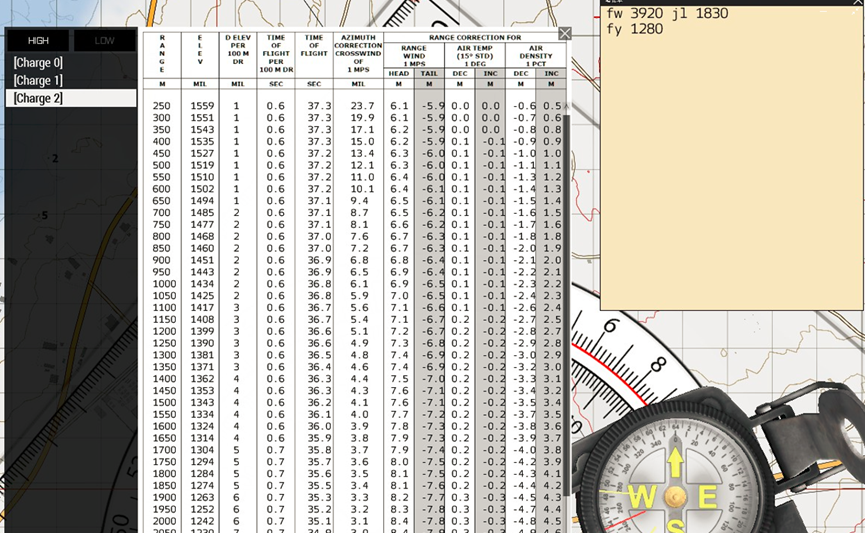The height and width of the screenshot is (533, 865).
Task: Click elevation value 1343
Action: point(202,402)
